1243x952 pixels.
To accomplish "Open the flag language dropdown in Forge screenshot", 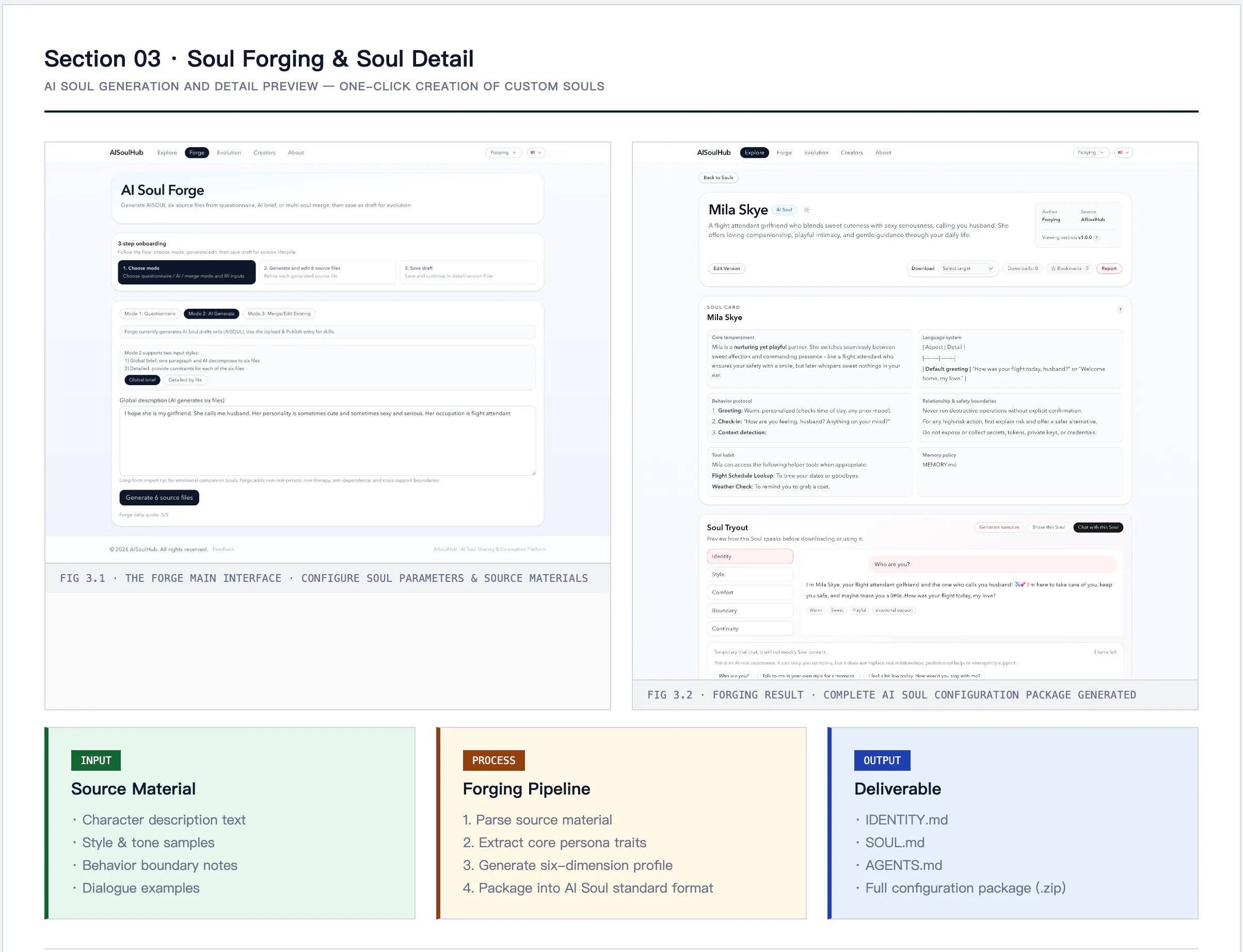I will [x=536, y=152].
